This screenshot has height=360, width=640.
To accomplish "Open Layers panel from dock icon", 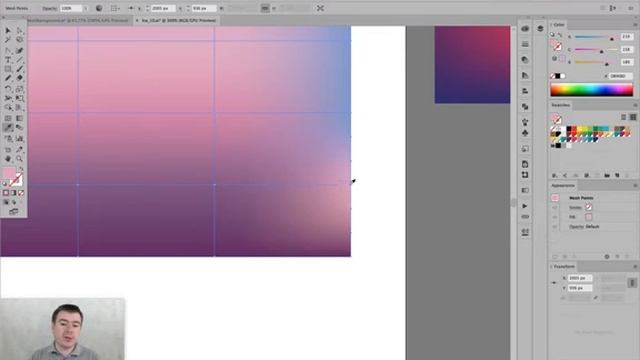I will (x=540, y=29).
